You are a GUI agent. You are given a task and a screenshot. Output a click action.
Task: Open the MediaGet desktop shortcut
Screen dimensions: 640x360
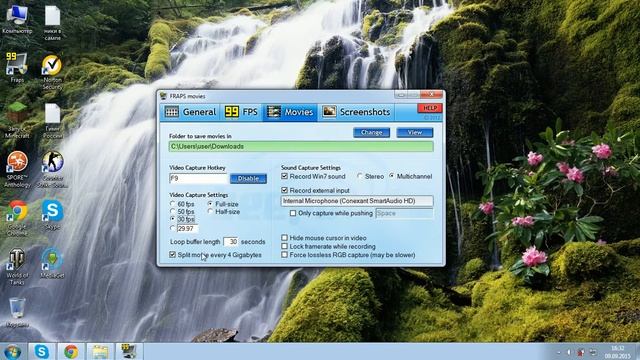tap(52, 263)
